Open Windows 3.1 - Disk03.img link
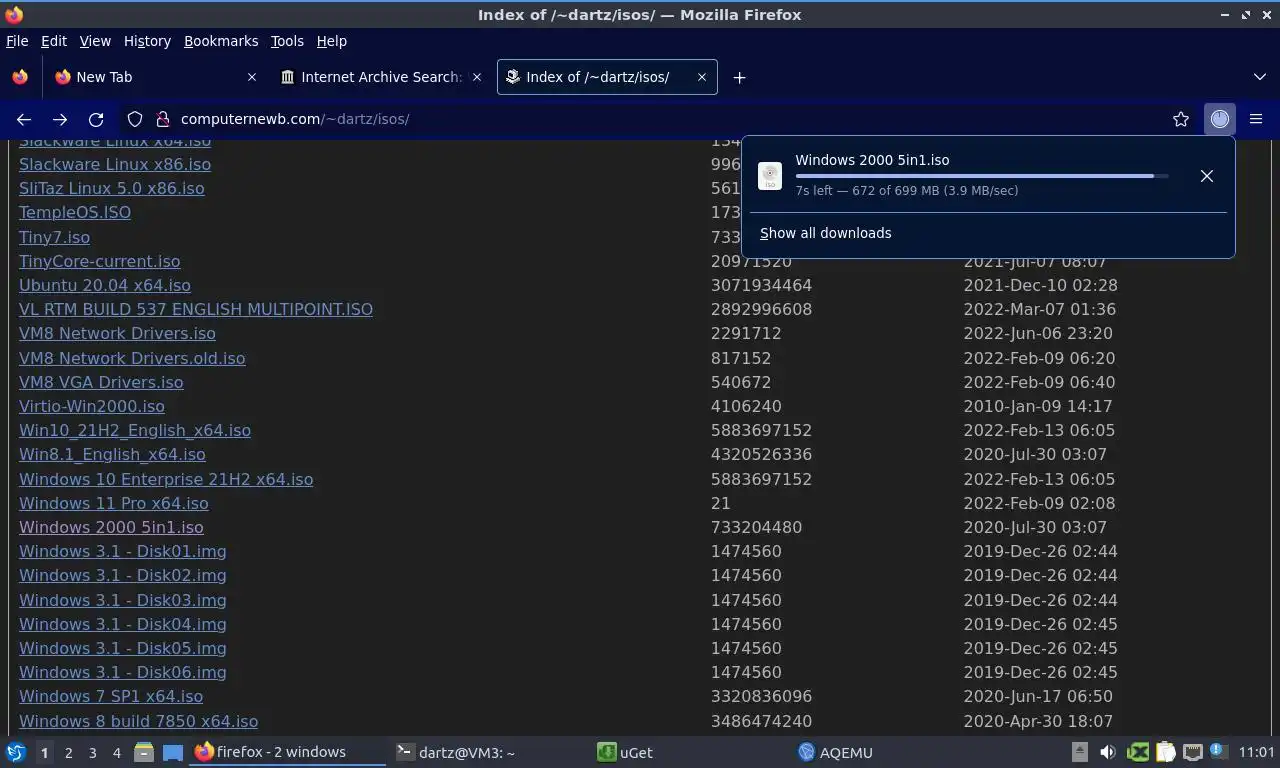1280x768 pixels. click(123, 600)
